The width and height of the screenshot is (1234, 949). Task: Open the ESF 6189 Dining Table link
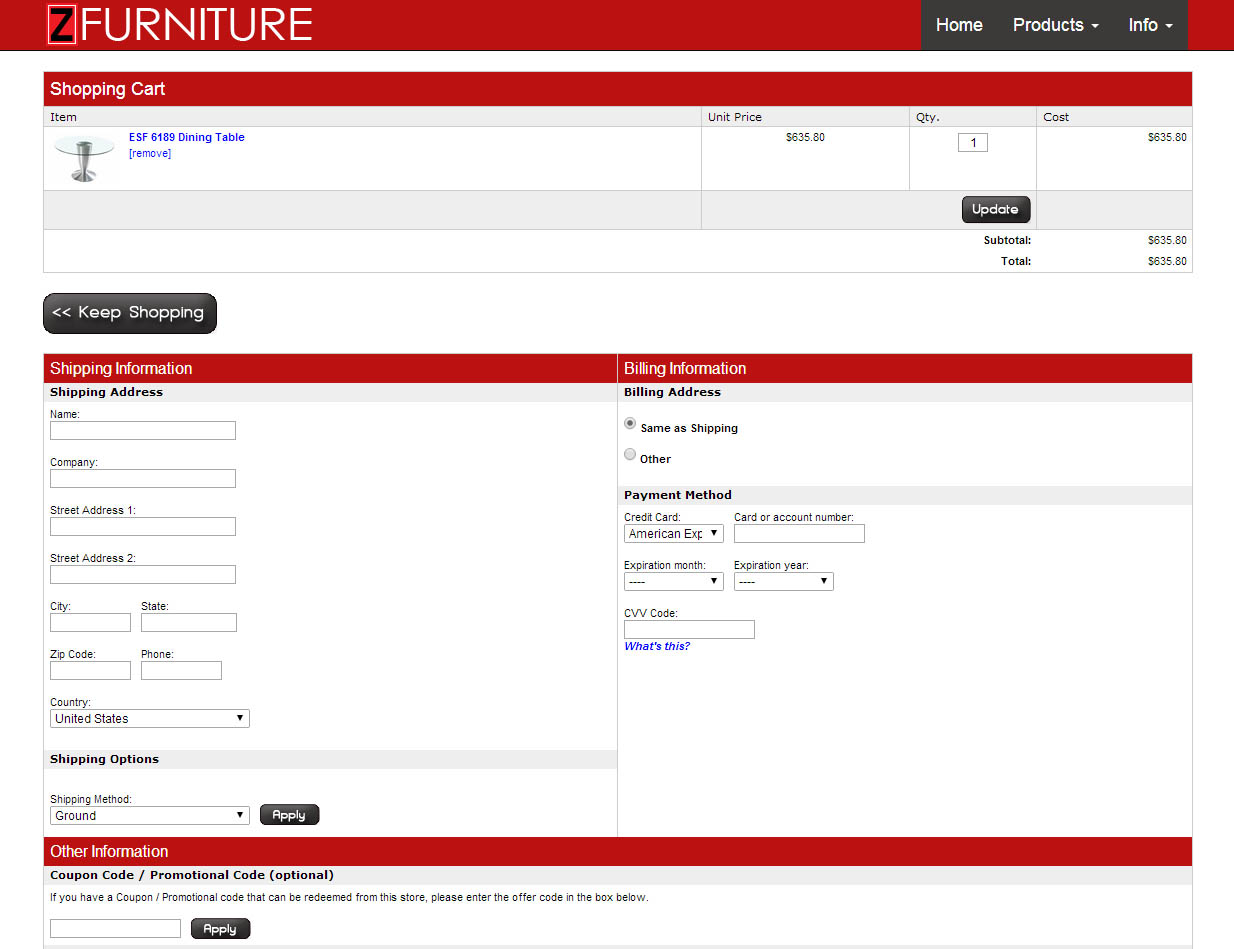pos(186,137)
